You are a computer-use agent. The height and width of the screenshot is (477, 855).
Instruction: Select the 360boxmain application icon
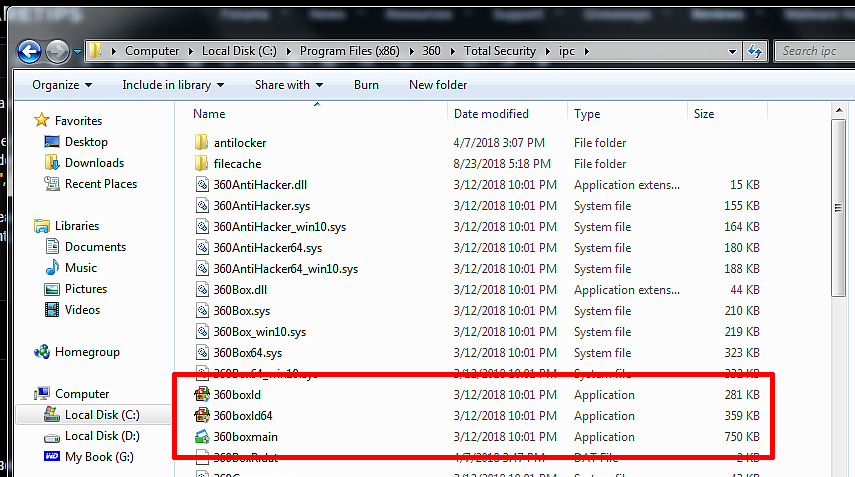pos(202,437)
